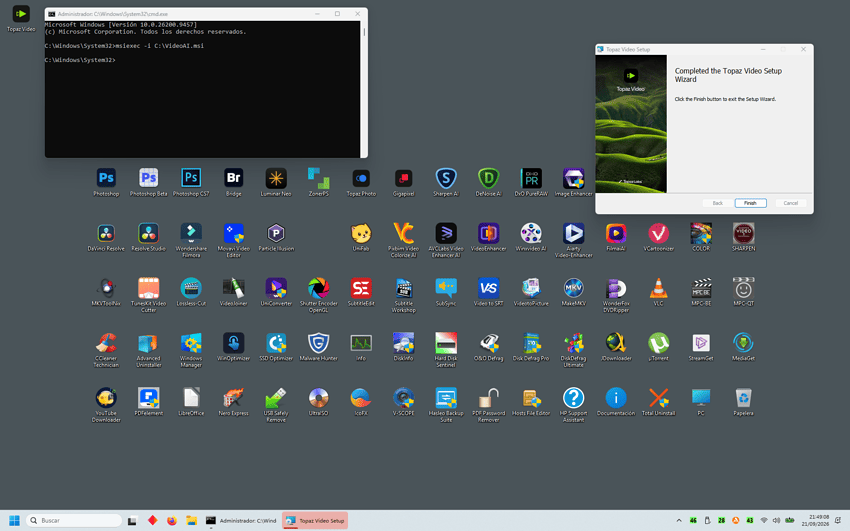Click 'msiexec -i C:\VideoAI.msi' in cmd
The height and width of the screenshot is (531, 850).
point(159,46)
